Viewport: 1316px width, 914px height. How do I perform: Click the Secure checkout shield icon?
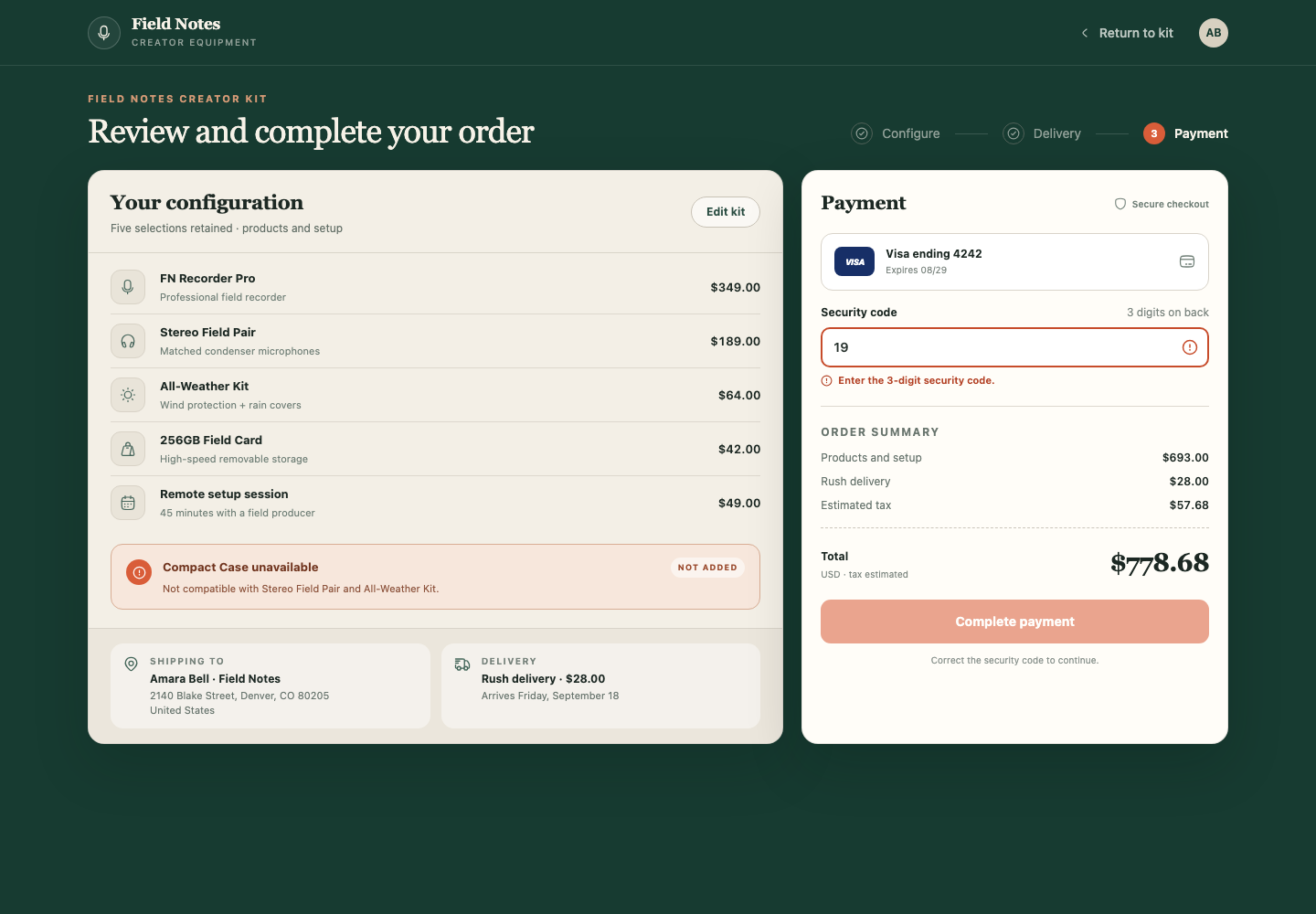[x=1120, y=204]
